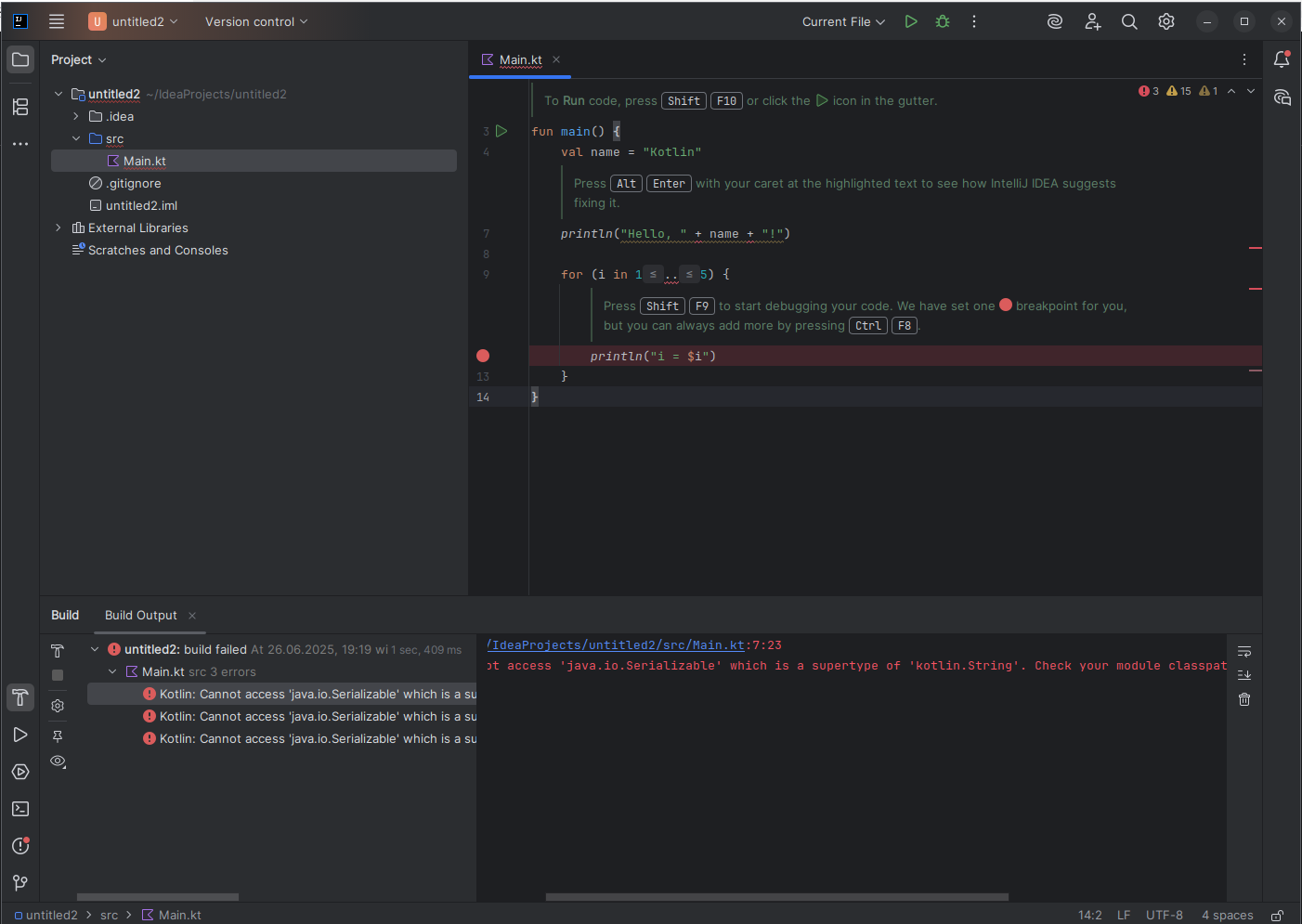Open the Structure tool window
The image size is (1302, 924).
(x=20, y=107)
